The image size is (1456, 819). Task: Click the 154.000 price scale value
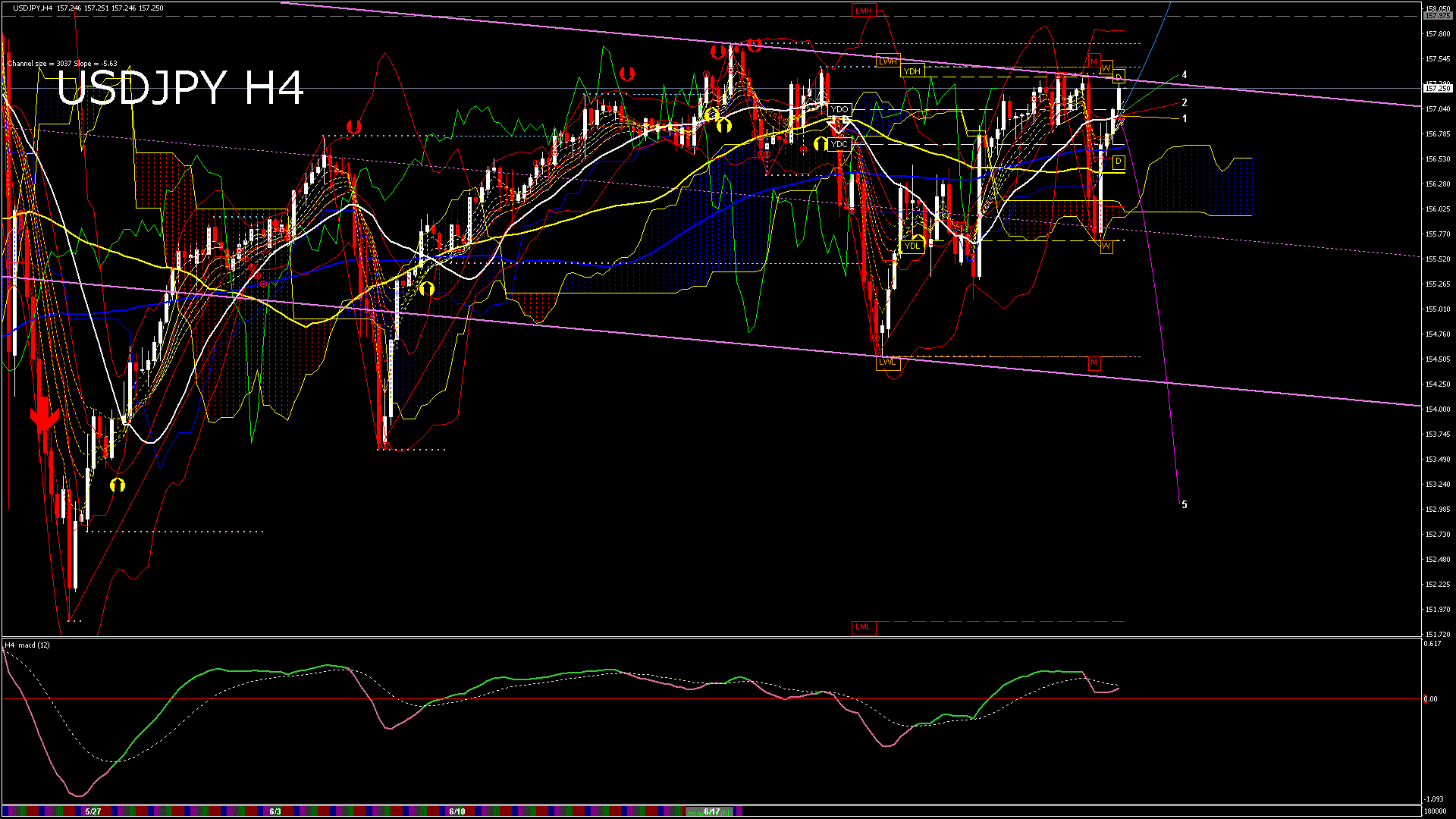(1438, 409)
